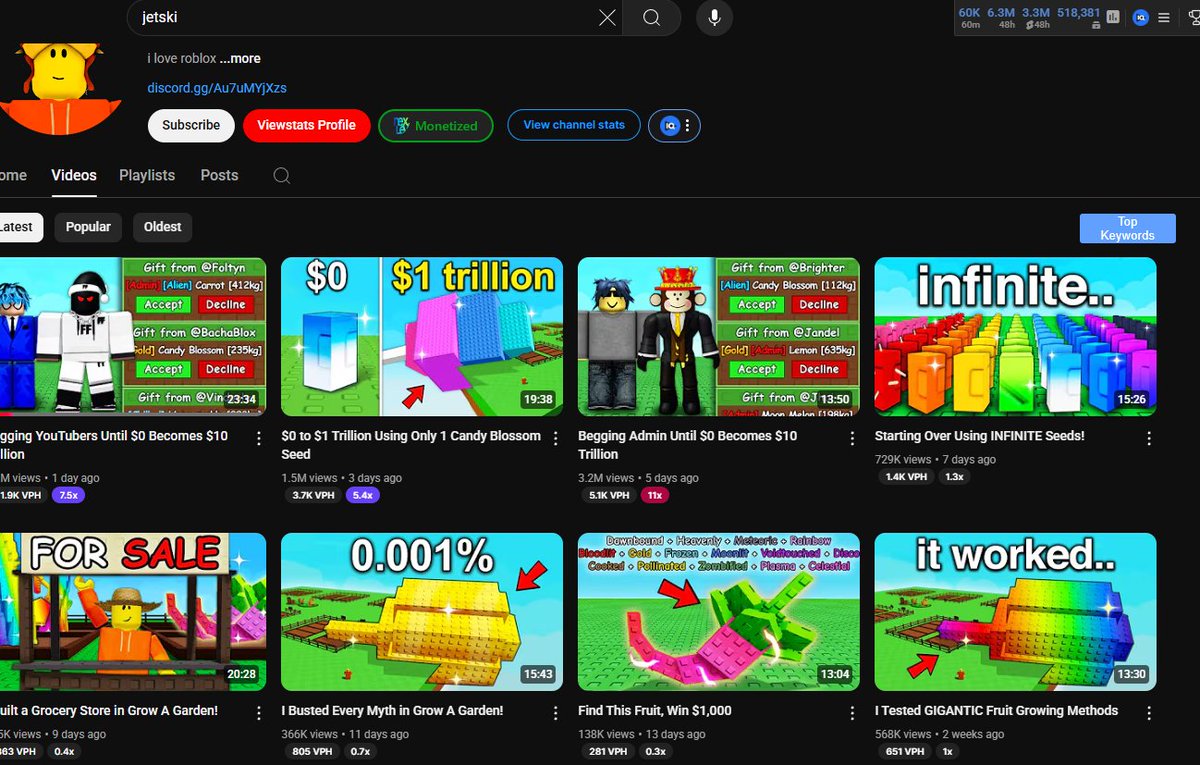Click the 6.3M 48h stat
This screenshot has height=765, width=1200.
[1001, 18]
